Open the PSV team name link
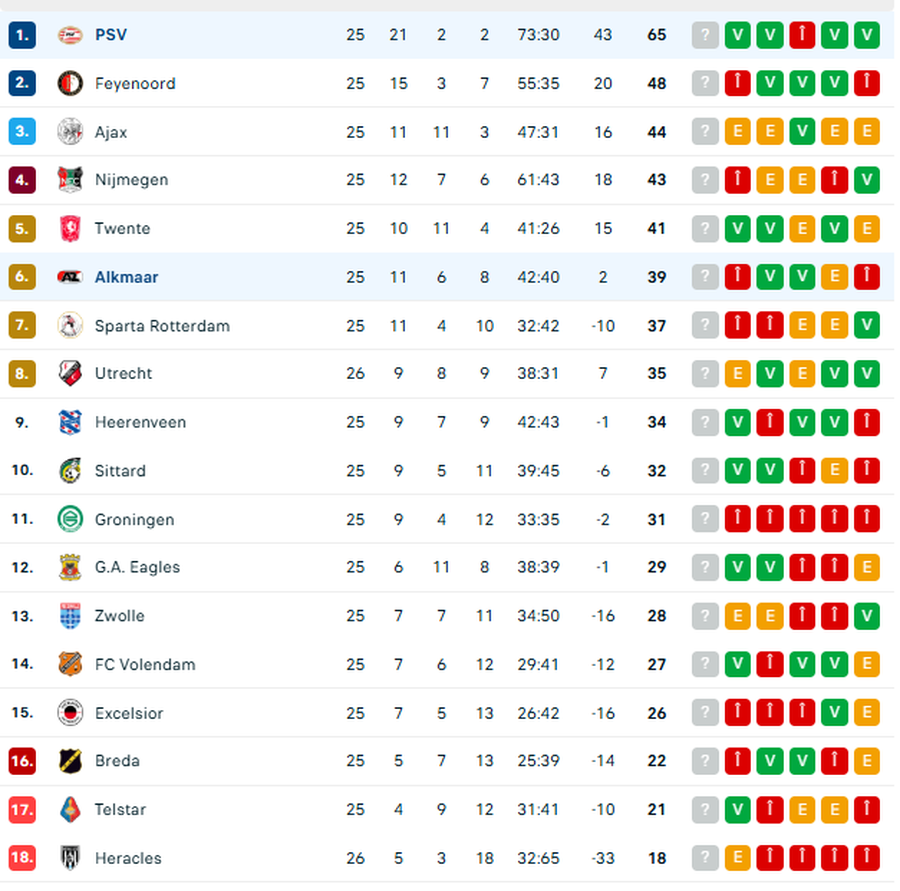Viewport: 900px width, 891px height. pos(111,35)
